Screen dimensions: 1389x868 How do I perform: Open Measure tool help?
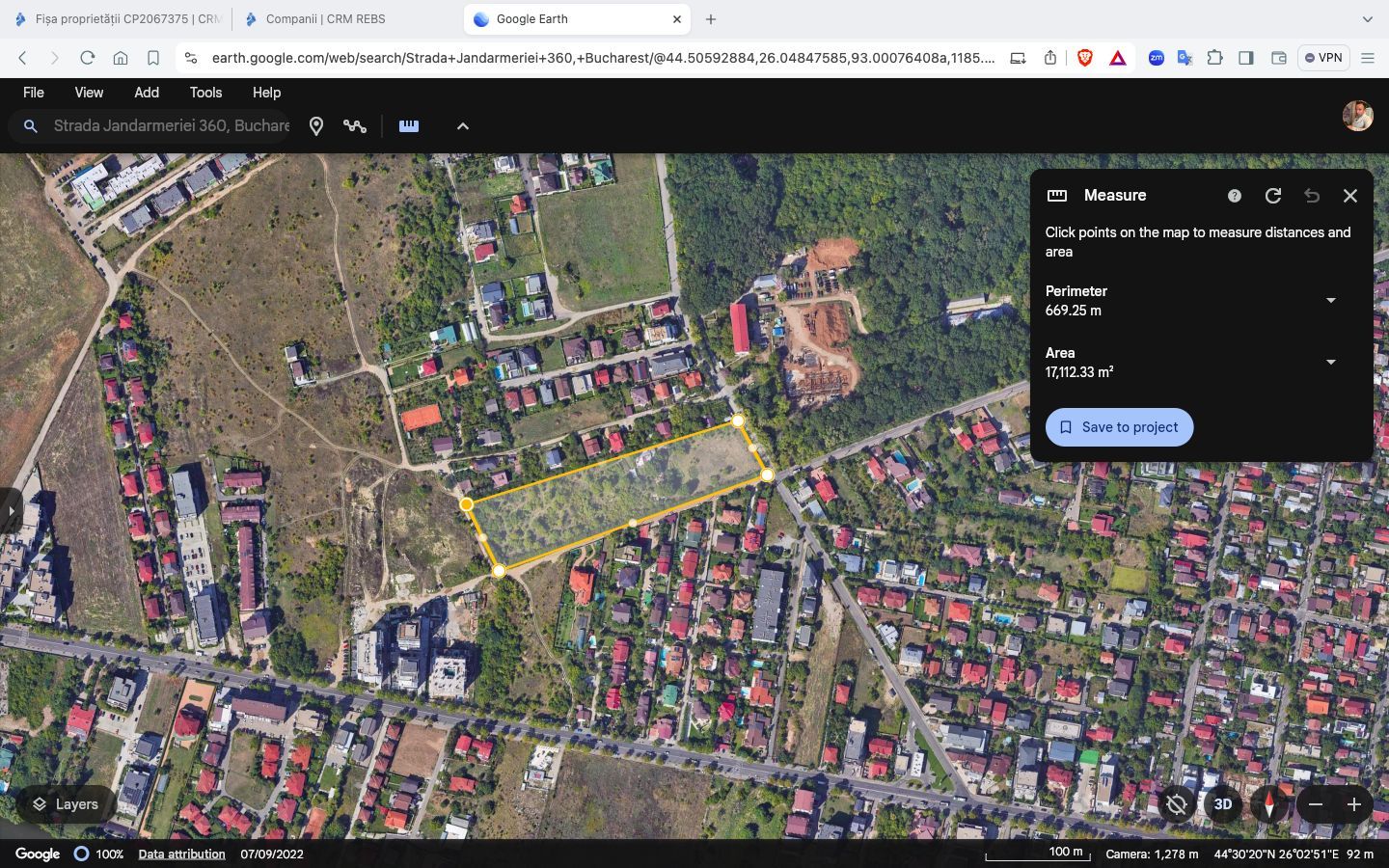pyautogui.click(x=1234, y=196)
